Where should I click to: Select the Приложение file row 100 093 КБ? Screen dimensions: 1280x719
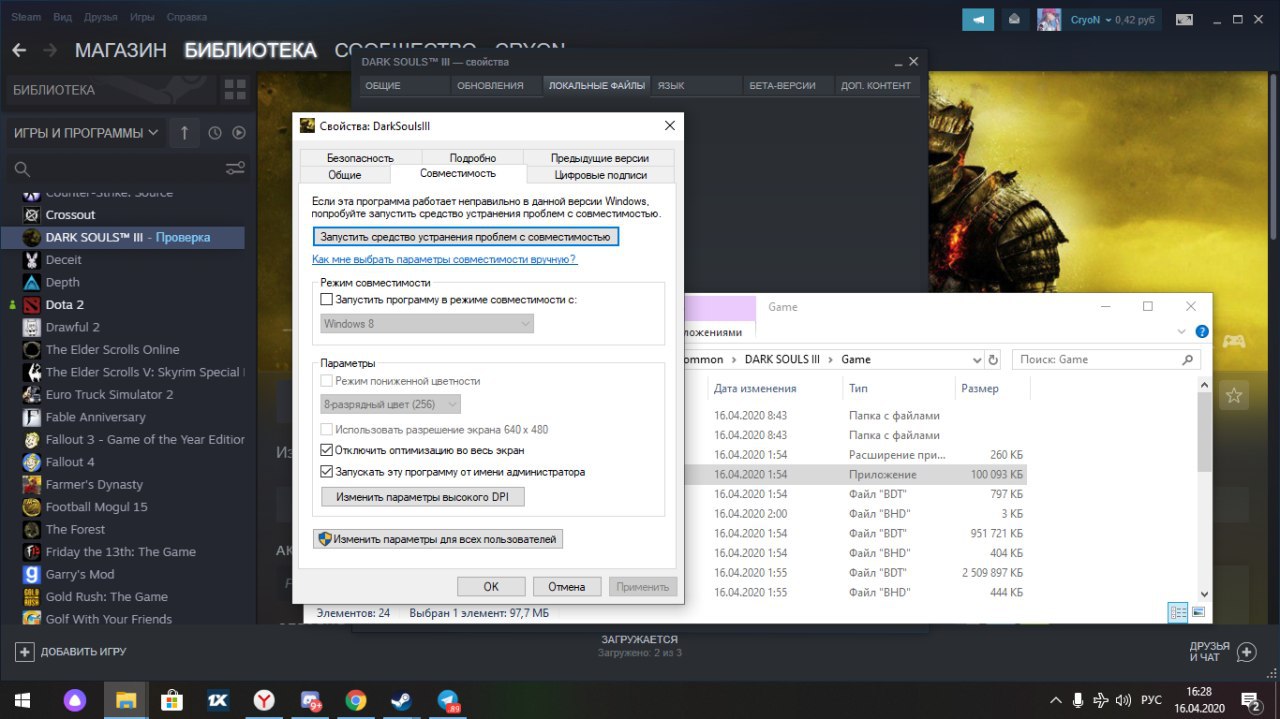pos(856,474)
